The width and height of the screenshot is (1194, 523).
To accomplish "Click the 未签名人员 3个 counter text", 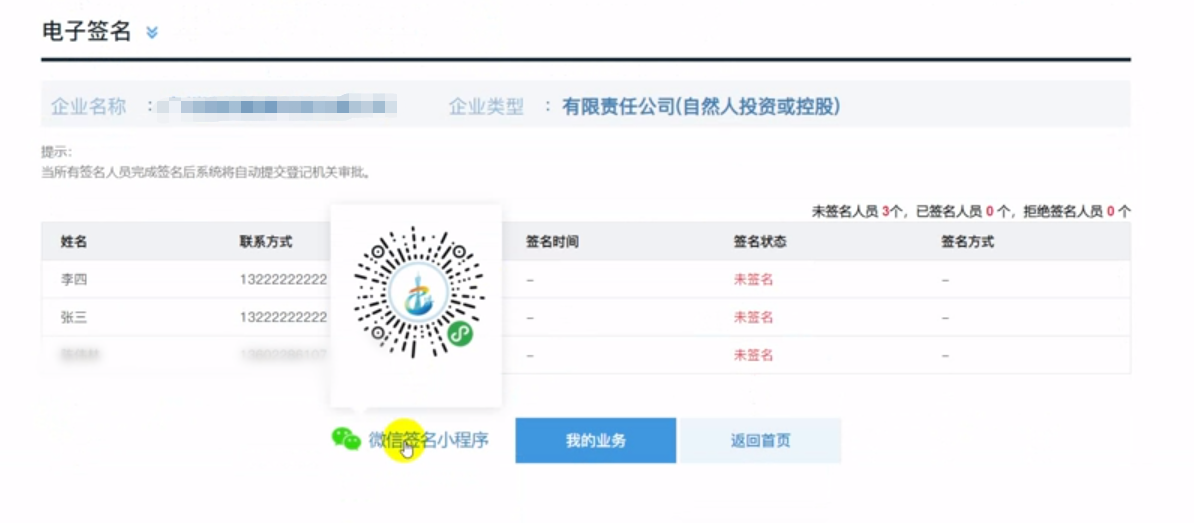I will point(857,212).
